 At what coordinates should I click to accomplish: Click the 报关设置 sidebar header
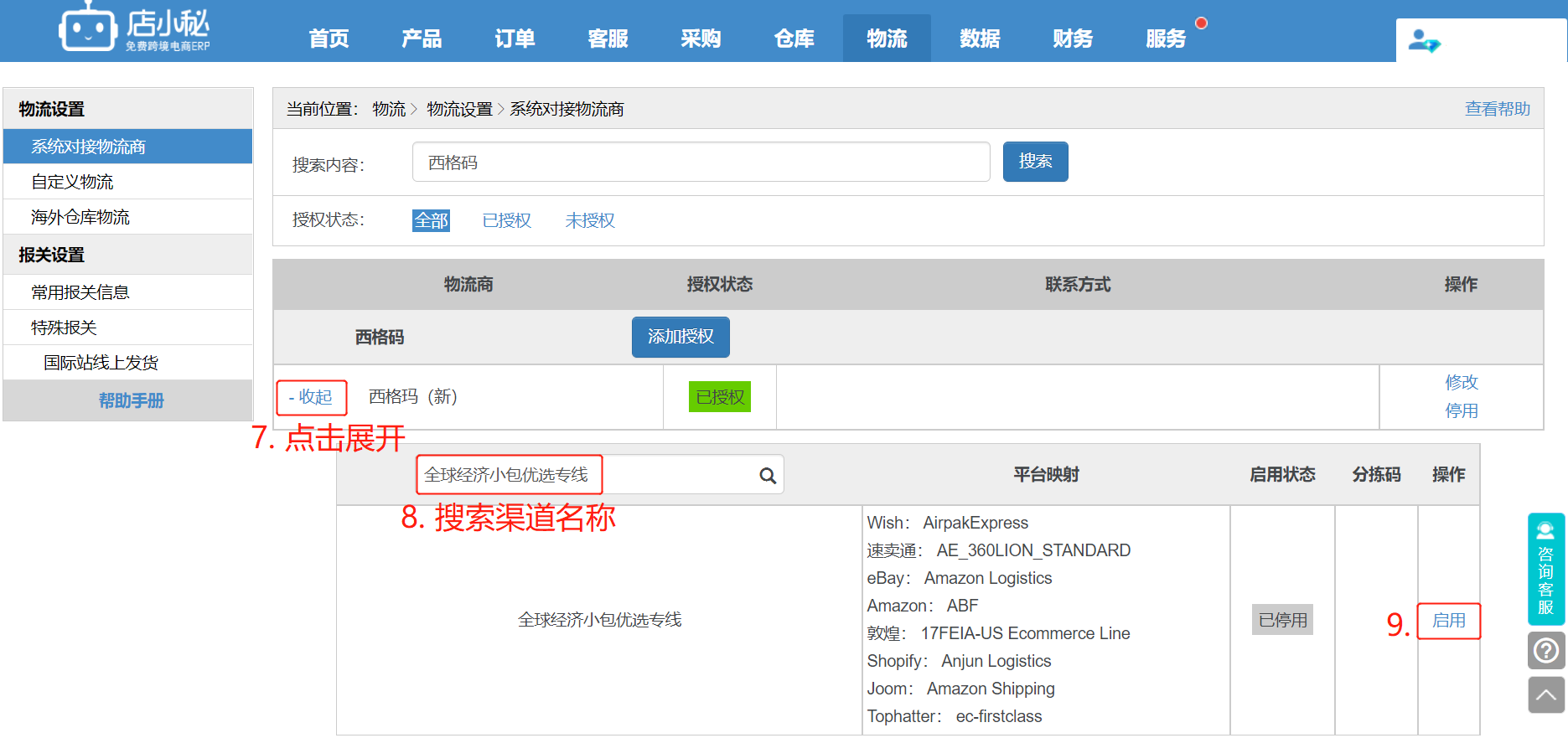[127, 255]
